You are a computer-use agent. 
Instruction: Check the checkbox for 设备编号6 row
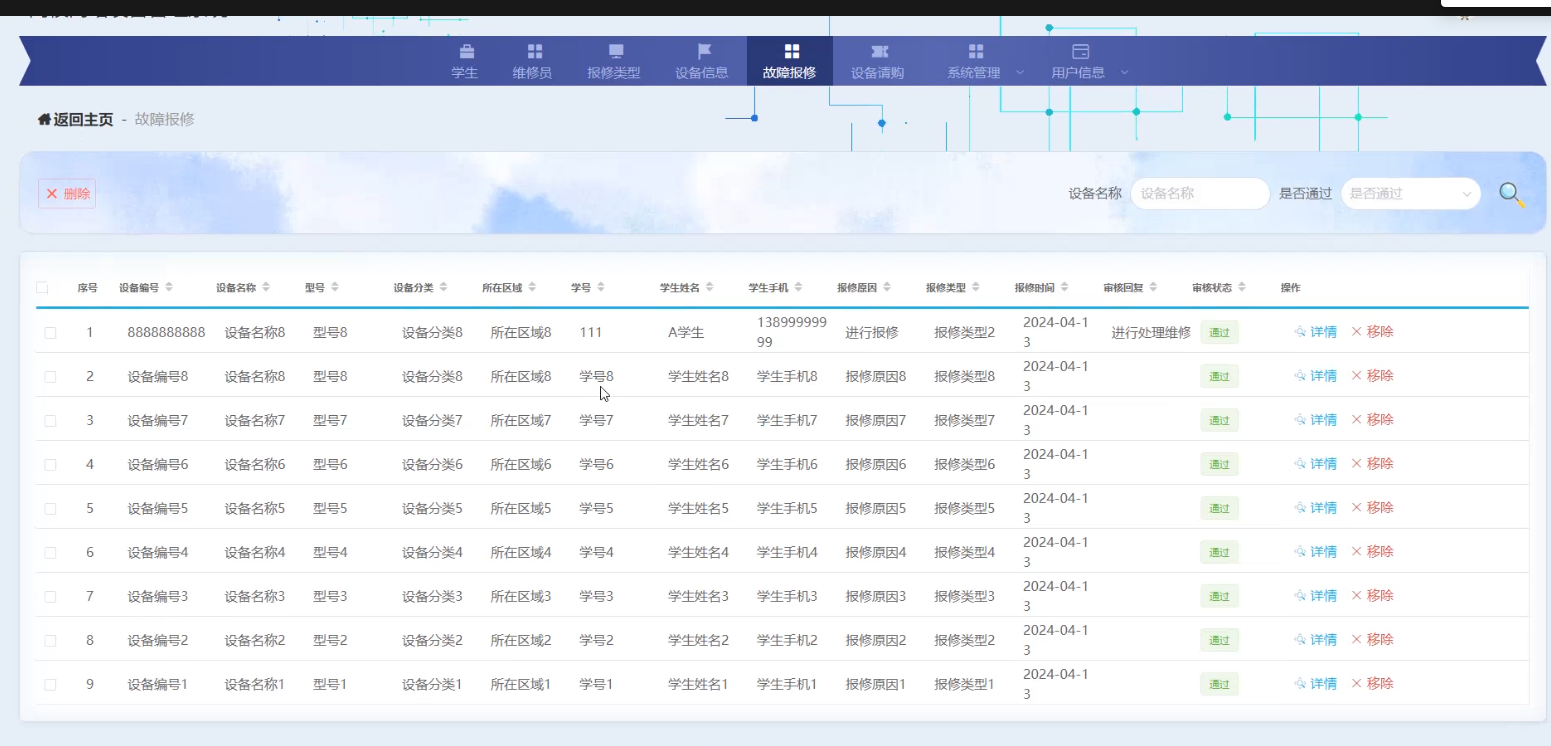tap(50, 465)
